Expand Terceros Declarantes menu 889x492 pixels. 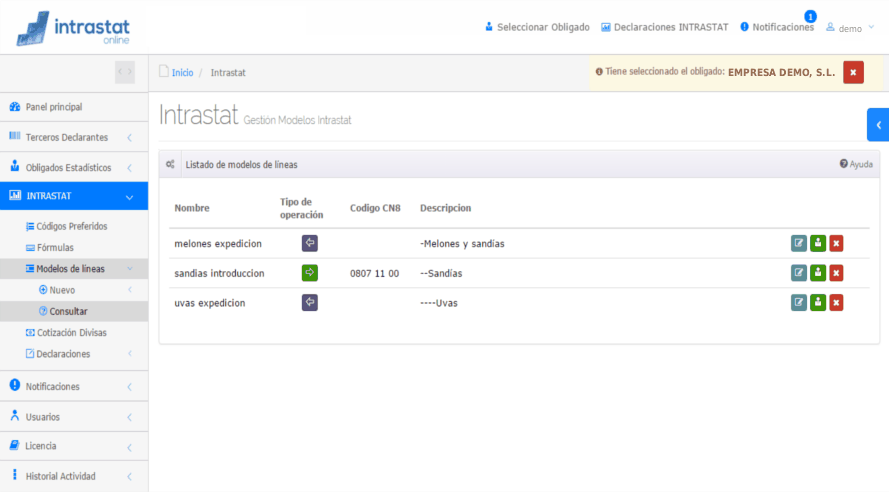[74, 137]
